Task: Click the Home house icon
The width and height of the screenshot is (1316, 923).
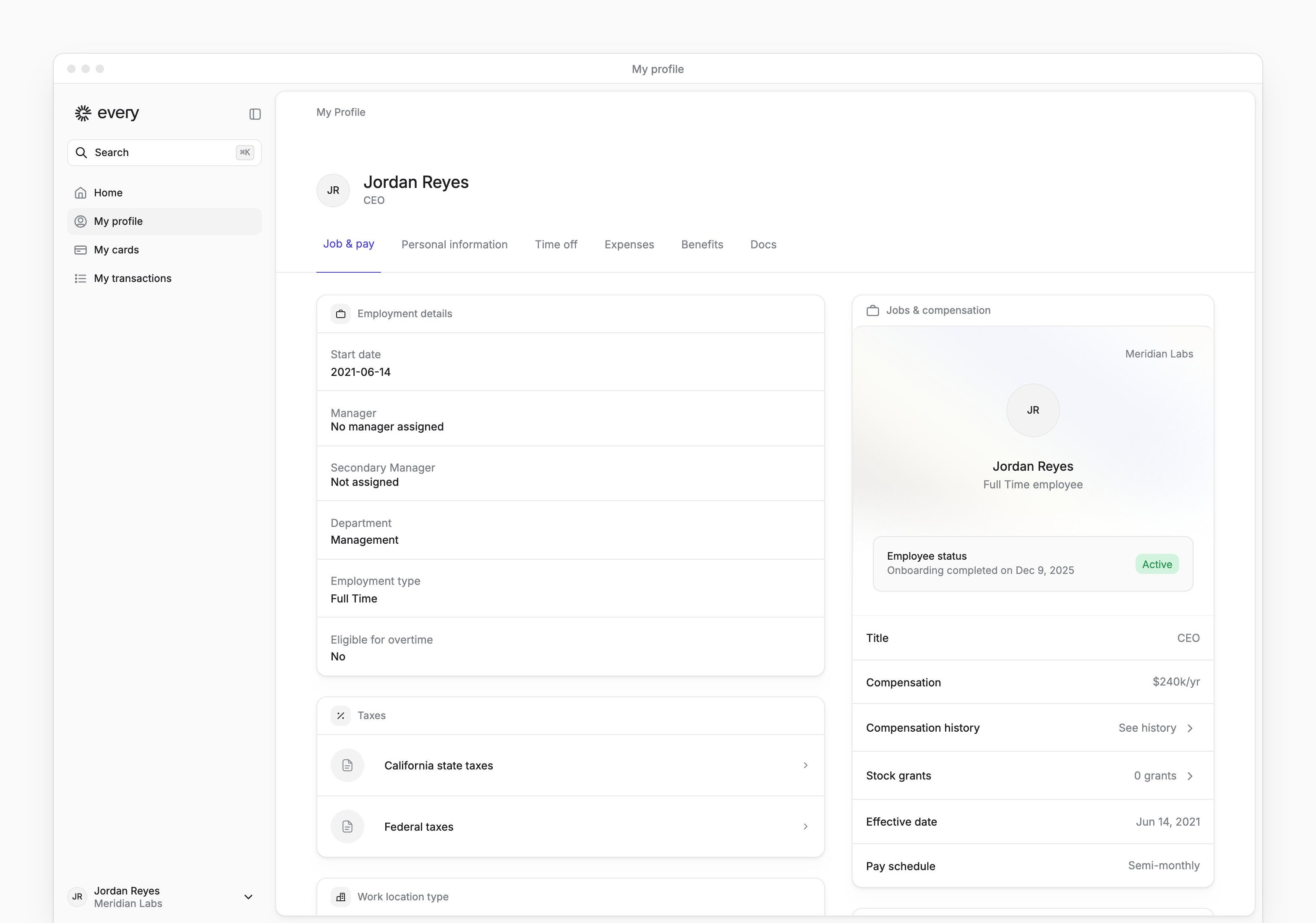Action: 81,193
